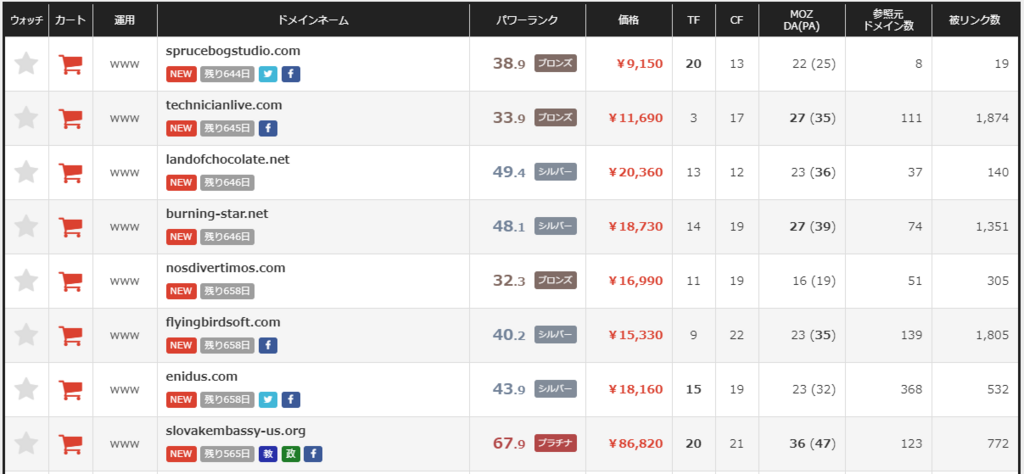Click Facebook icon under technicianlive.com
Viewport: 1024px width, 474px height.
268,128
